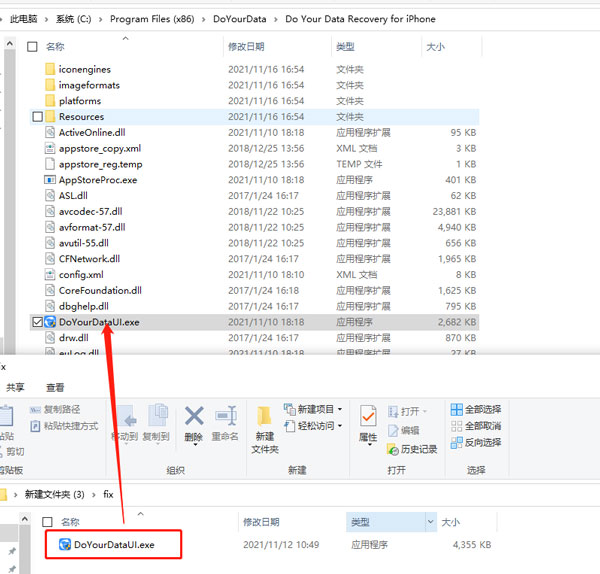Click scroll-up arrow in fix window sidebar

tap(24, 519)
